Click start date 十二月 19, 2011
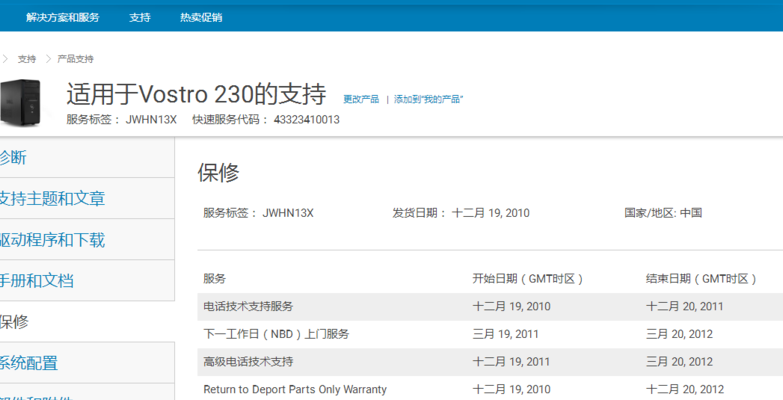 pos(512,362)
